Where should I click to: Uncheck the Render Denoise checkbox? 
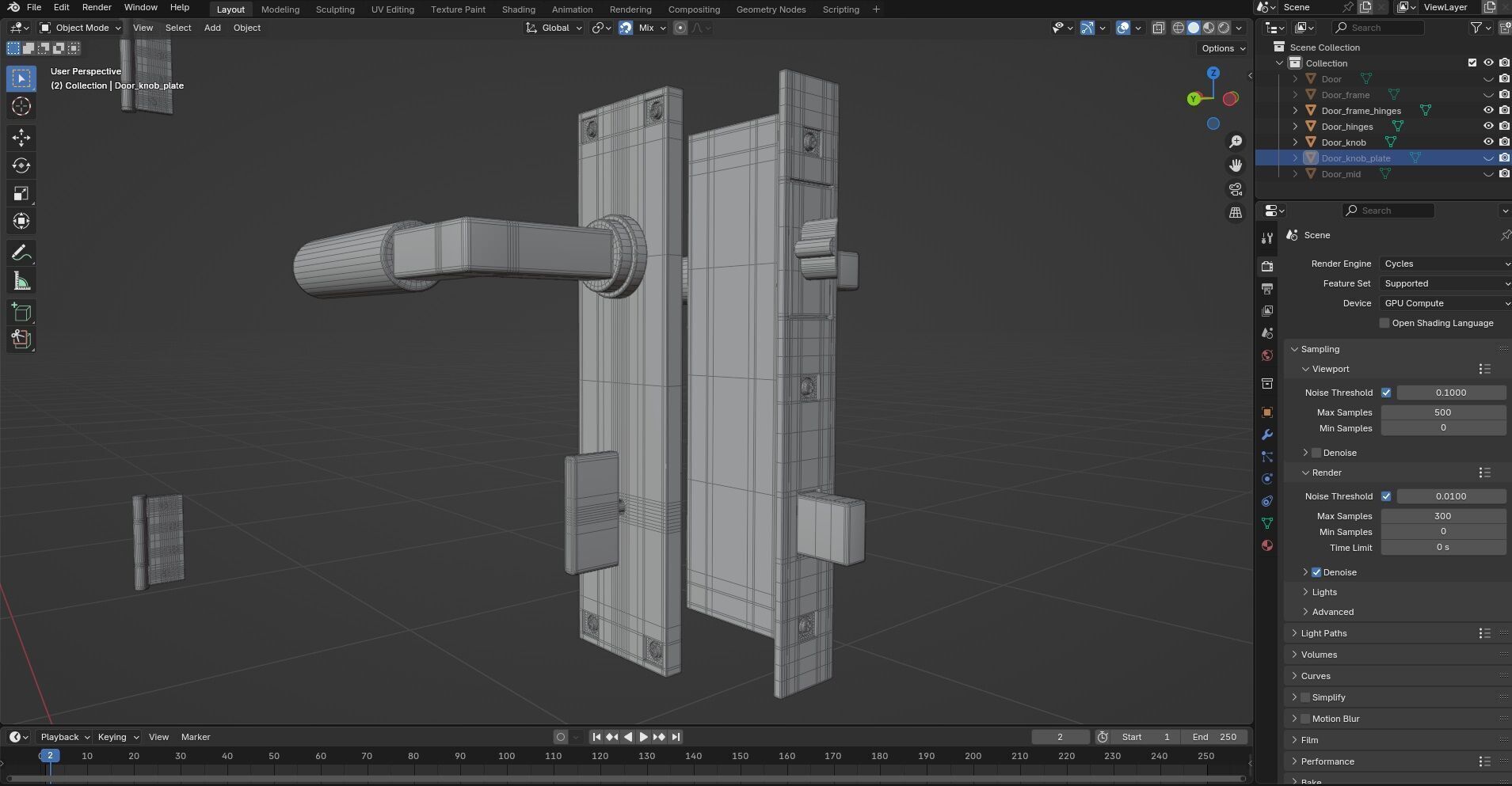pyautogui.click(x=1316, y=572)
